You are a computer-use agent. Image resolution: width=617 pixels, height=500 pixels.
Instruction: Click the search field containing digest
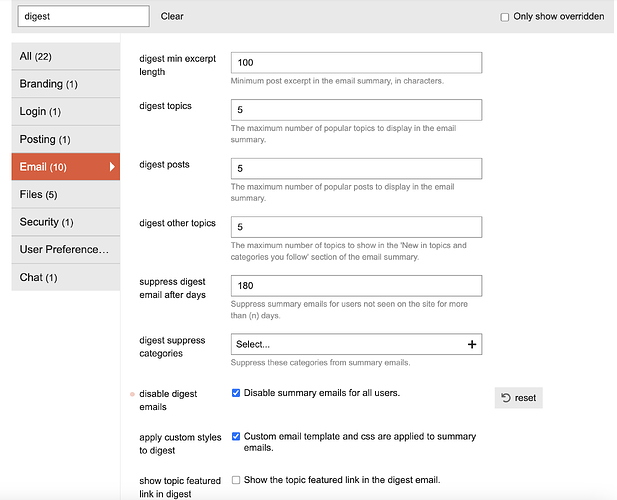click(x=83, y=16)
